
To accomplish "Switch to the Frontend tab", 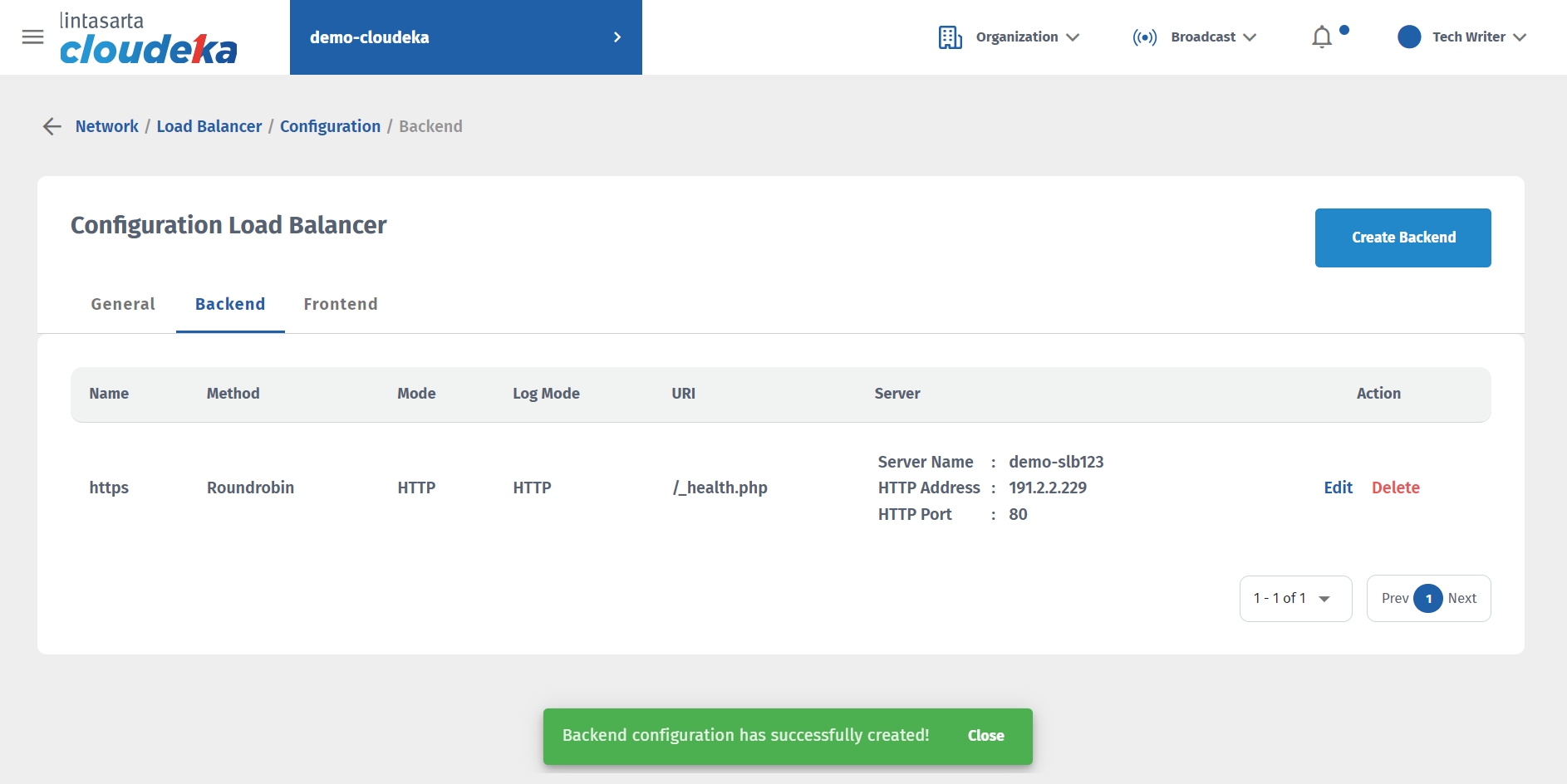I will 341,304.
